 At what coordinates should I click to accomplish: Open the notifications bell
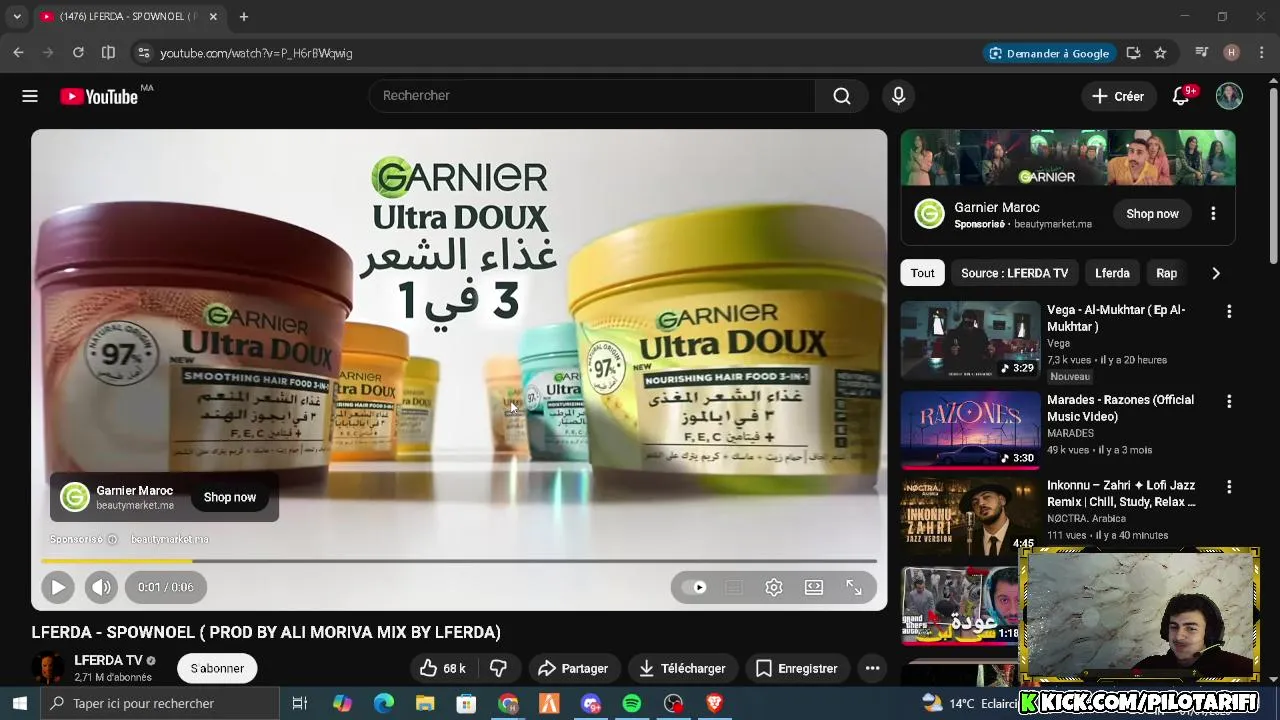click(1181, 96)
